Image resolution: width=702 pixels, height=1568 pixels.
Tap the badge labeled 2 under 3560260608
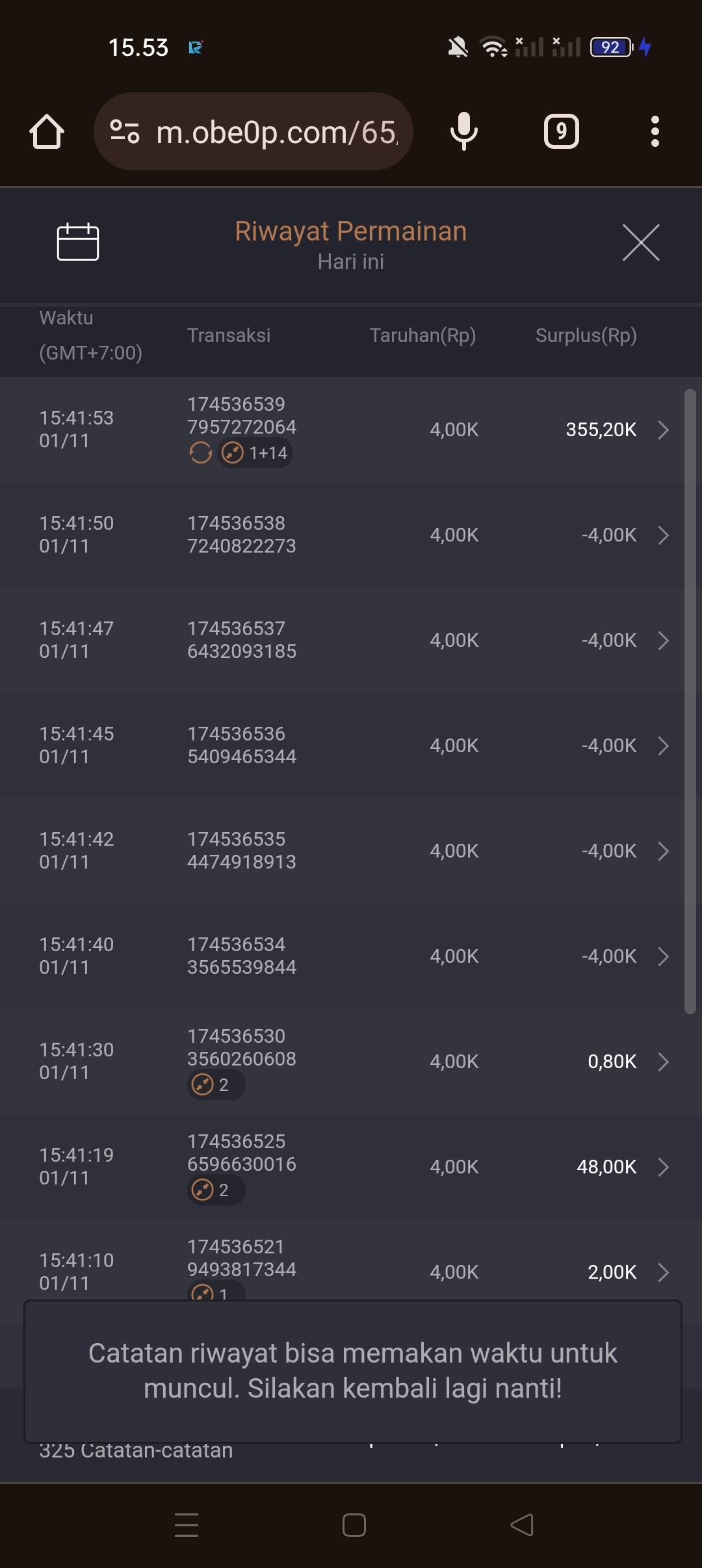(216, 1084)
